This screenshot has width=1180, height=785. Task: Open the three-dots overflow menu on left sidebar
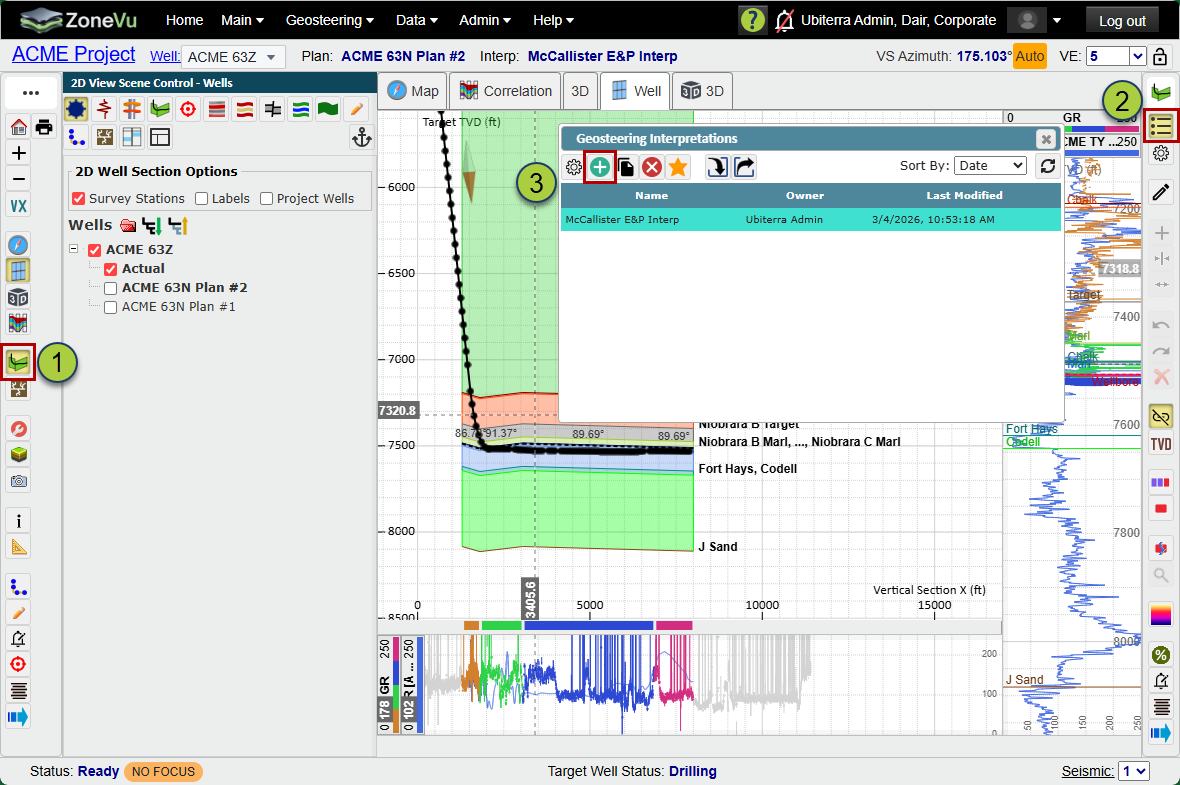(x=31, y=93)
